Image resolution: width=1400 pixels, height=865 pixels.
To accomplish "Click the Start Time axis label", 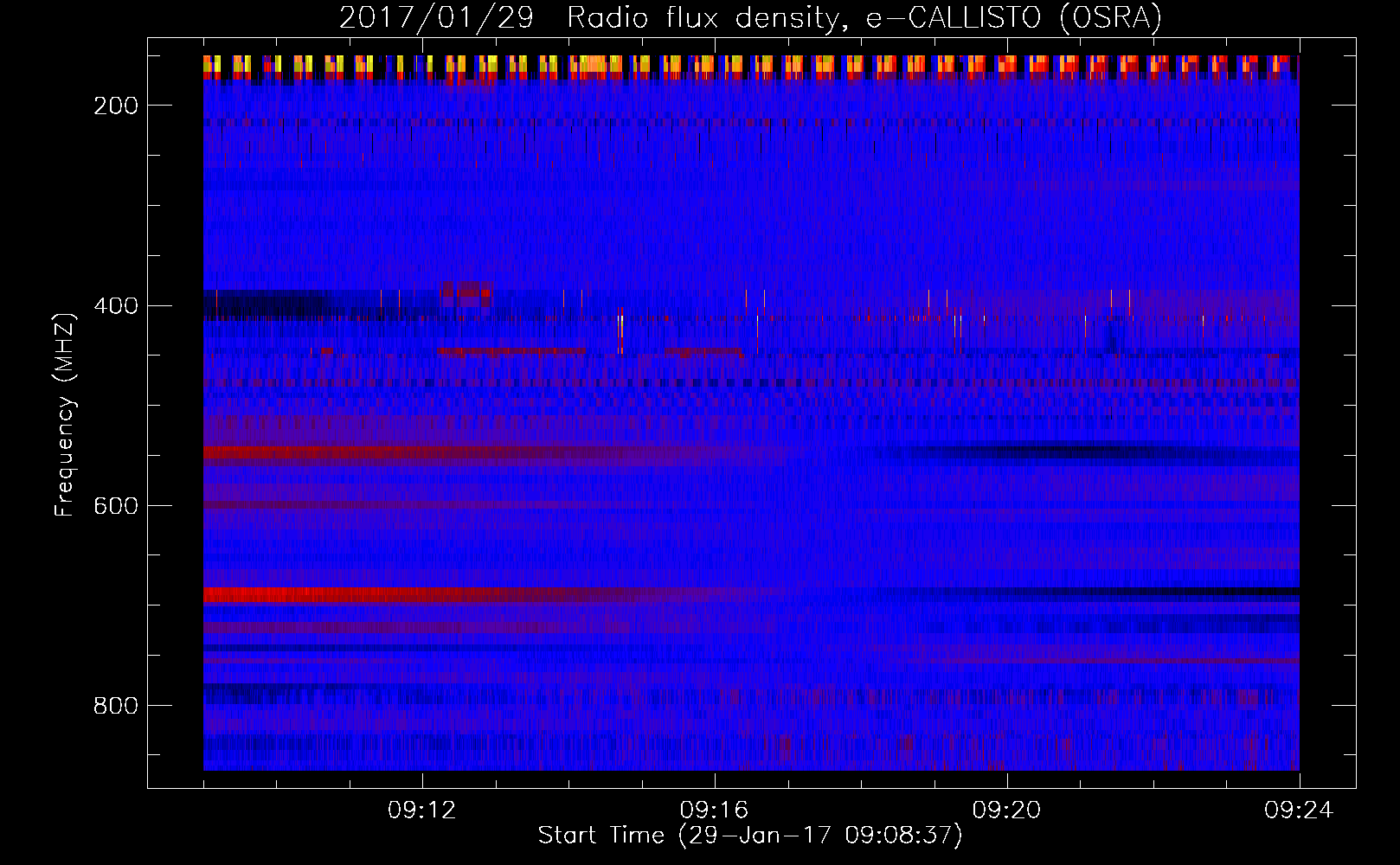I will [x=750, y=835].
